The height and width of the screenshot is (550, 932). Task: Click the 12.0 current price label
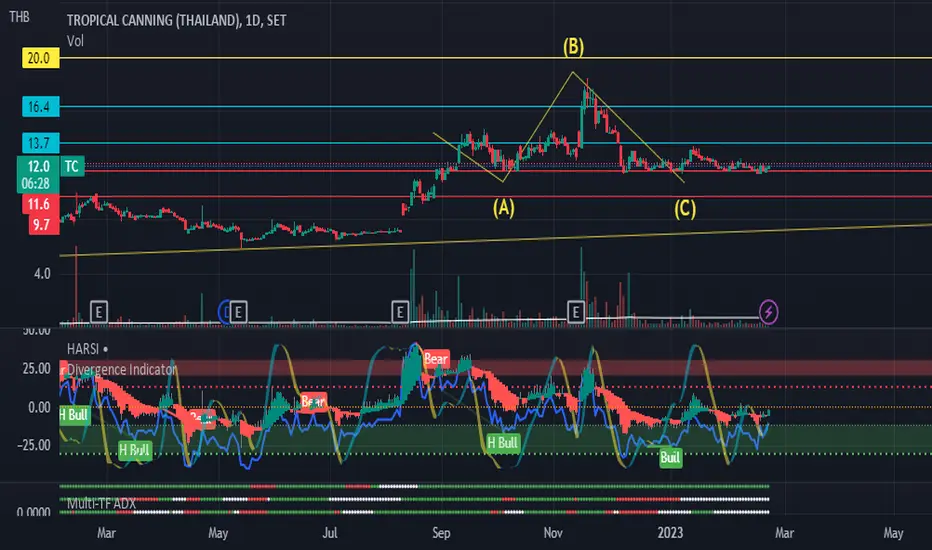38,166
